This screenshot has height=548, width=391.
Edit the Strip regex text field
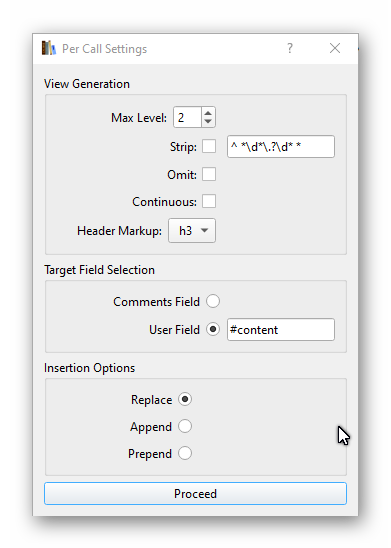[x=281, y=147]
